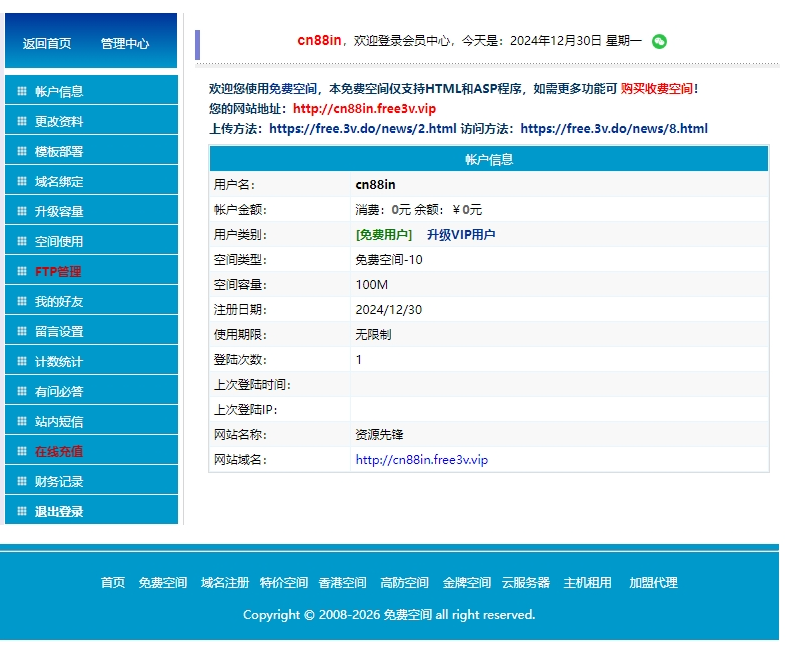Click footer 域名注册 link

225,582
